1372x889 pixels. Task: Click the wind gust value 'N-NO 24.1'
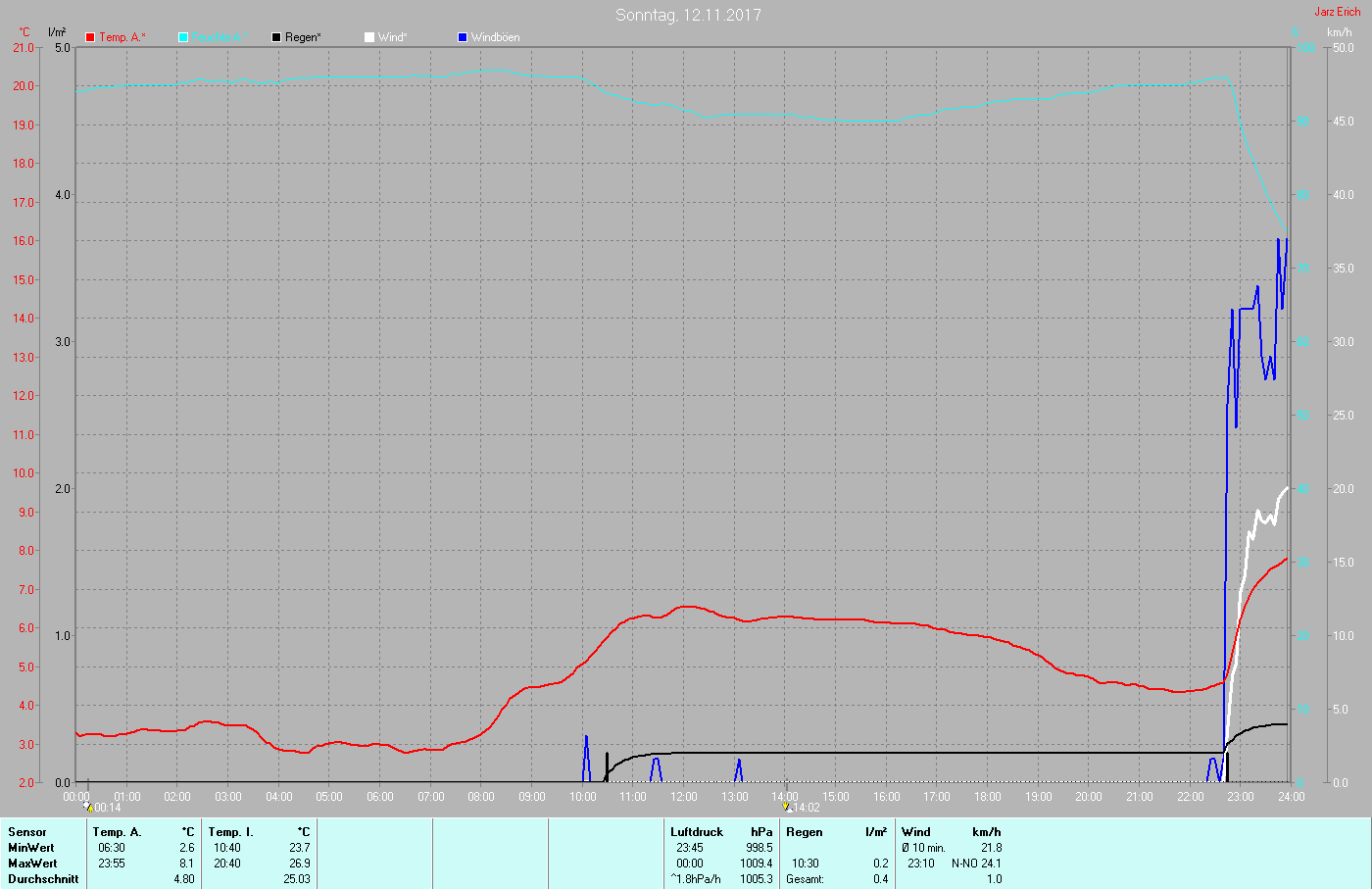[x=977, y=864]
